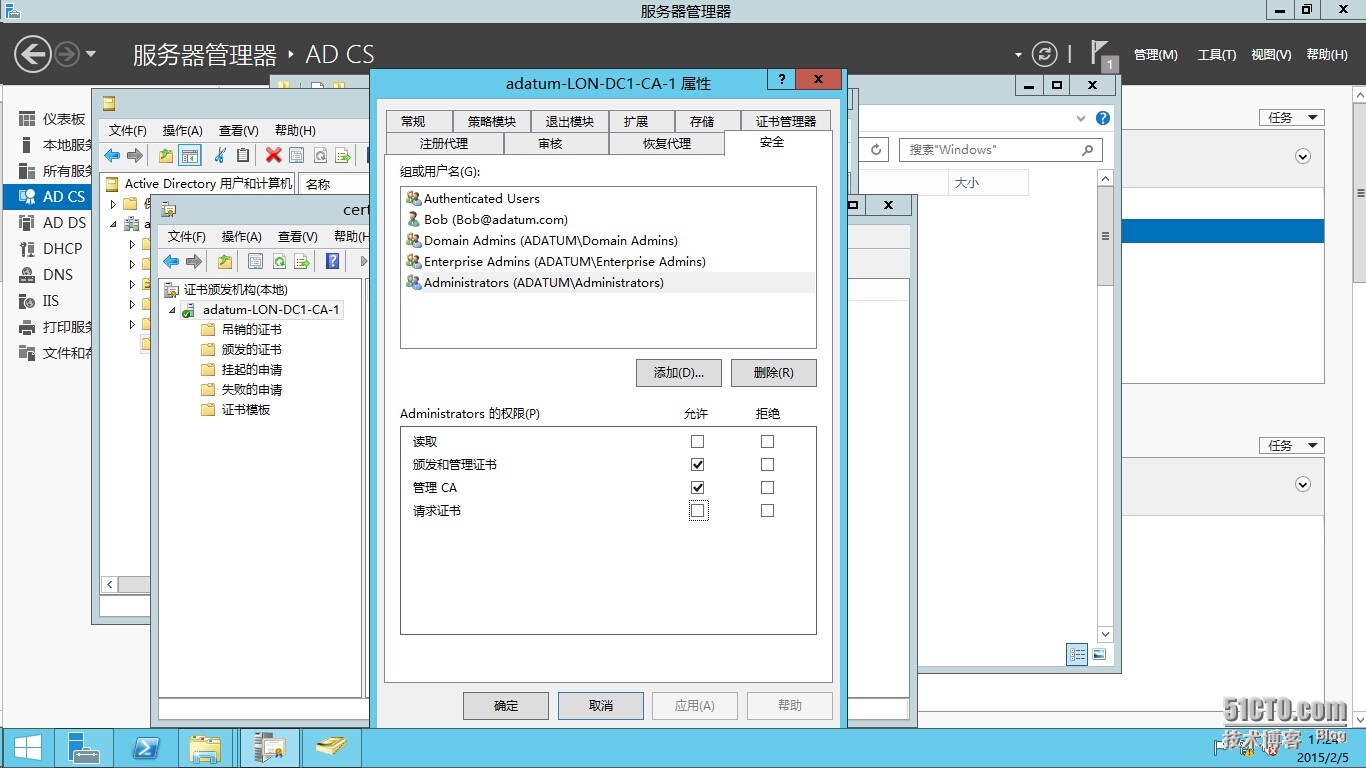Image resolution: width=1366 pixels, height=768 pixels.
Task: Uncheck Allow for Manage CA
Action: (x=697, y=487)
